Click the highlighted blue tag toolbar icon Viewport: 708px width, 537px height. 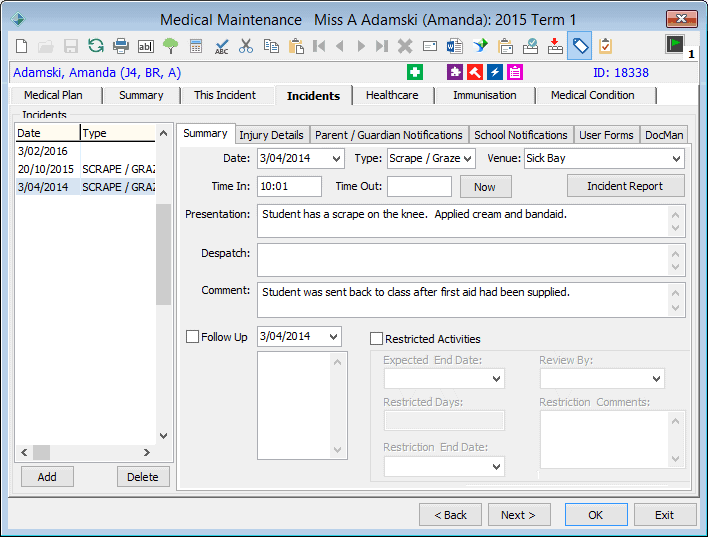580,46
